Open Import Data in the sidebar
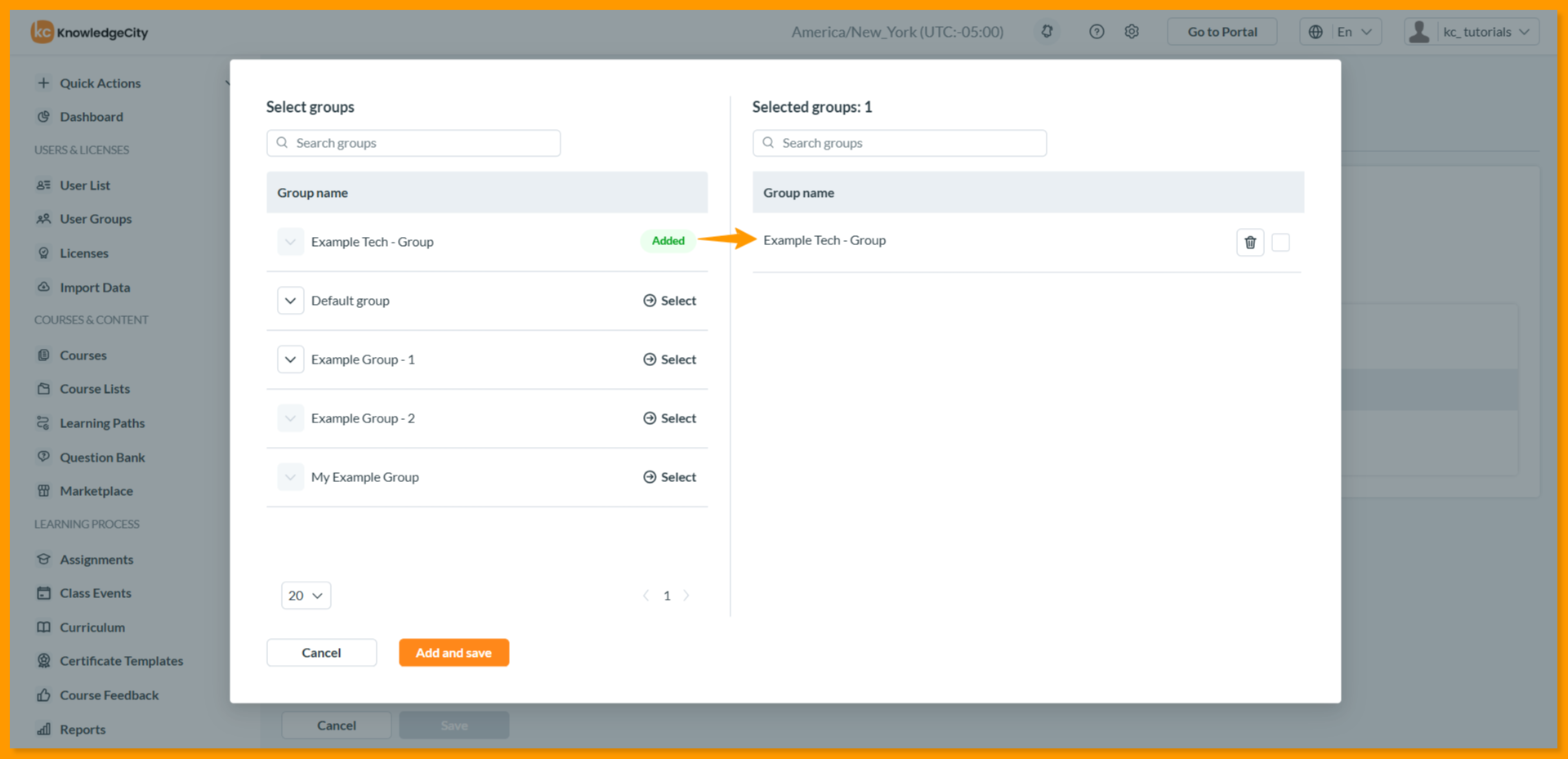Image resolution: width=1568 pixels, height=759 pixels. point(94,288)
